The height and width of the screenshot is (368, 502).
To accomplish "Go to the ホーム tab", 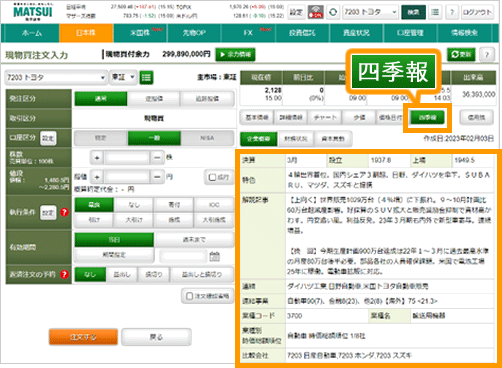I will (x=31, y=33).
